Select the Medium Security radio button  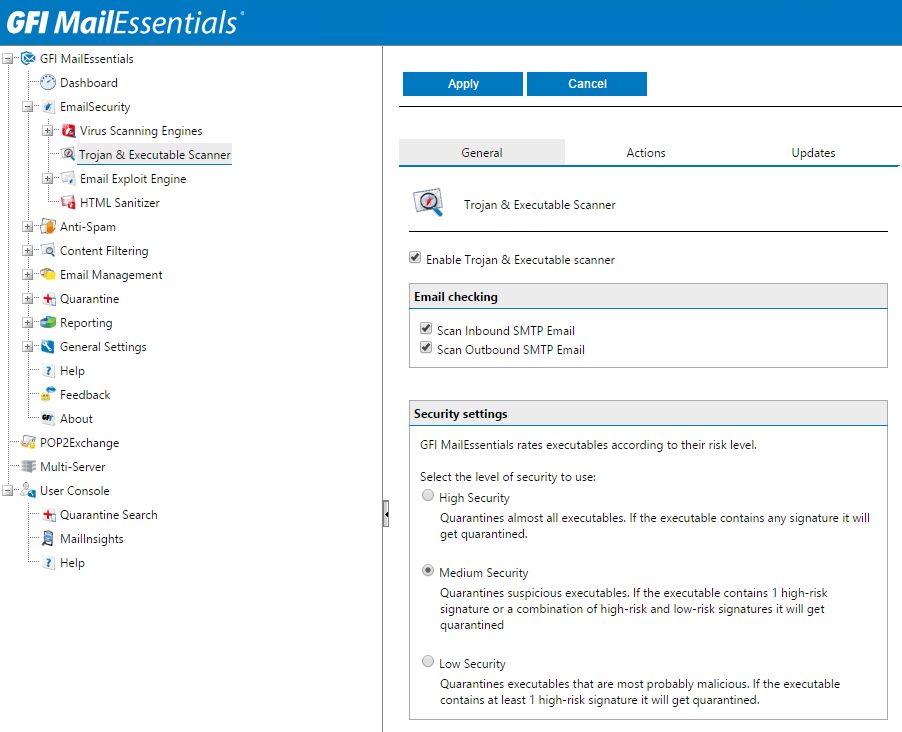coord(427,570)
